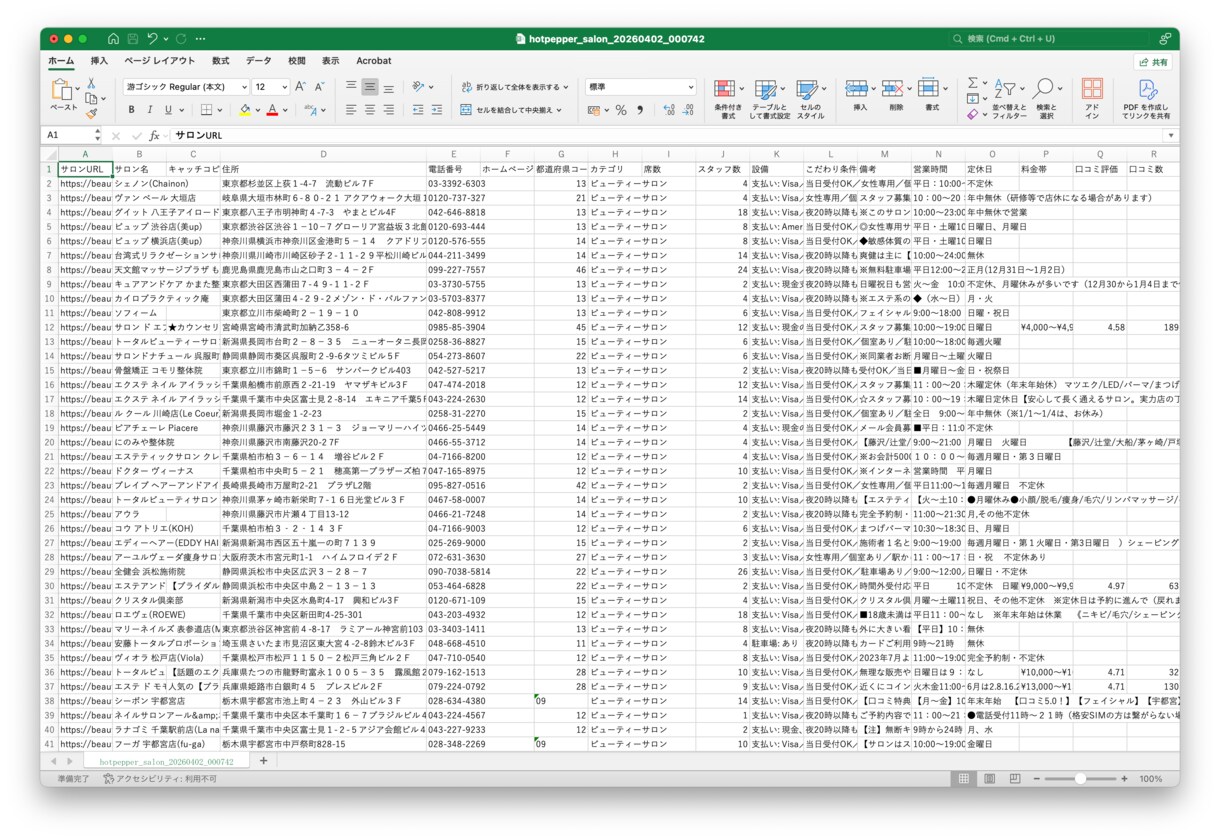Open Format as Table (テーブルとして書式設定)
This screenshot has width=1220, height=840.
tap(769, 98)
